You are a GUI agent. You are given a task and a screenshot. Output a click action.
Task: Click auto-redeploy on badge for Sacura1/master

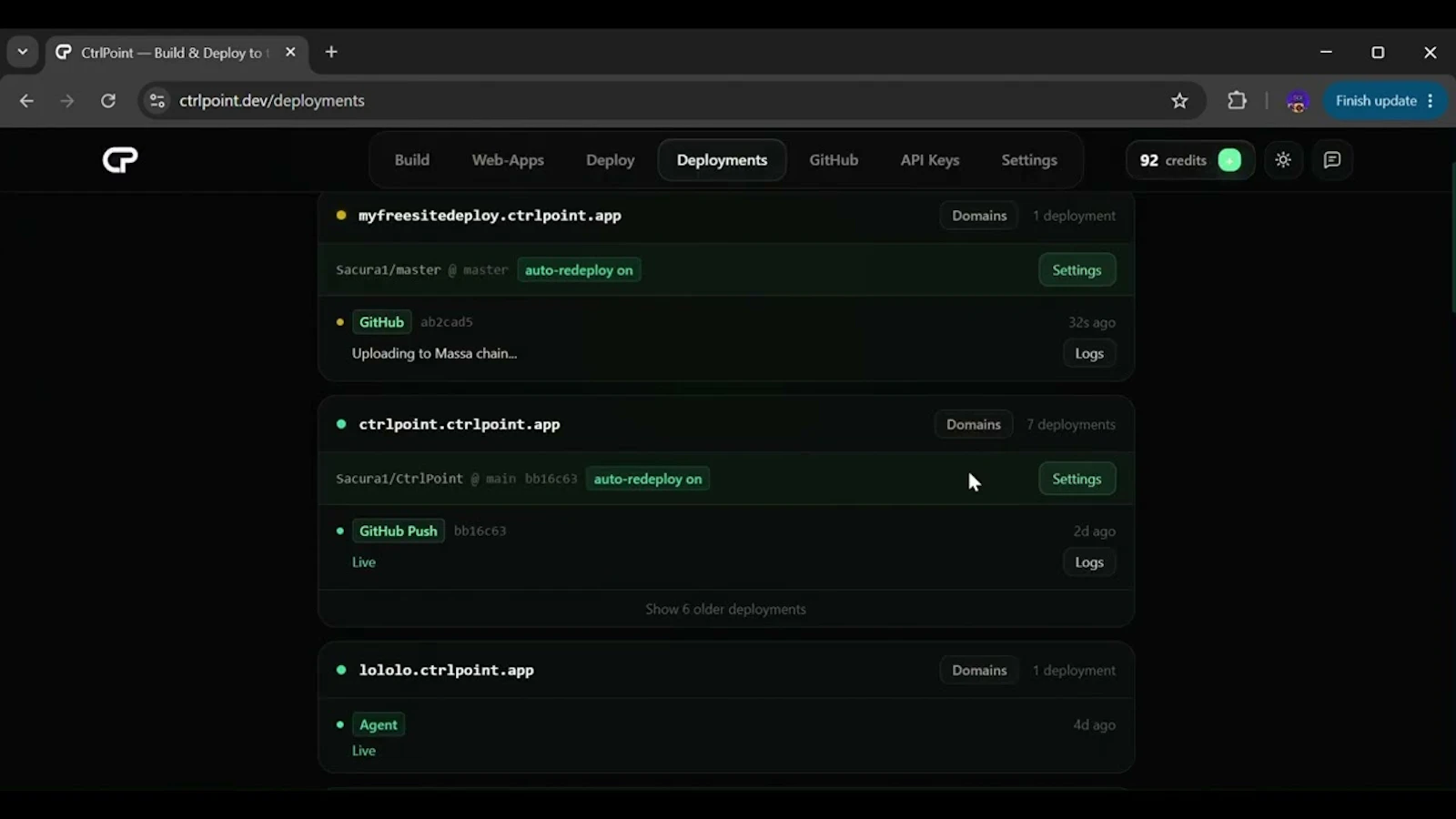pos(579,270)
